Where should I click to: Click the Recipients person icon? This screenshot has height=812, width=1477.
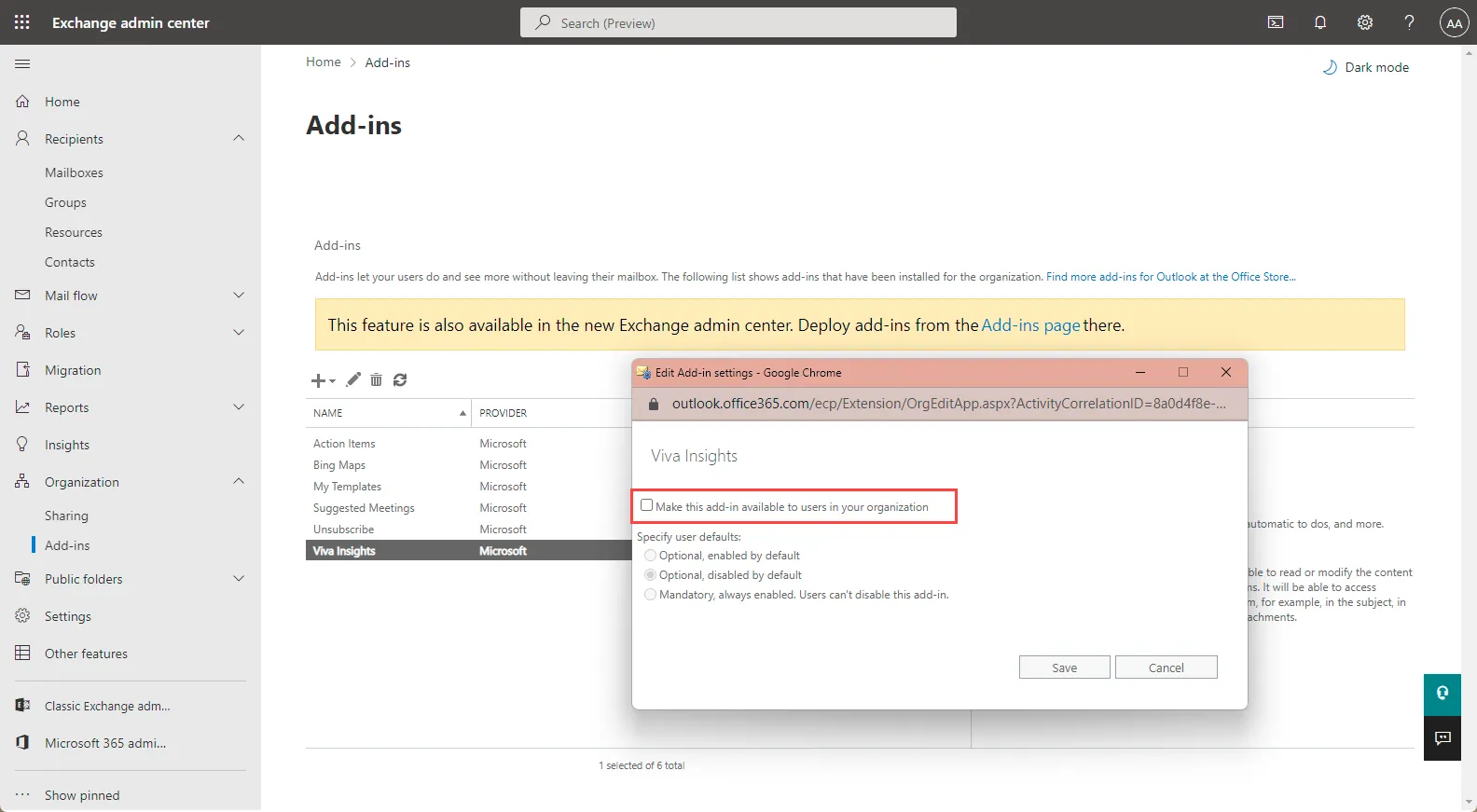[x=22, y=139]
